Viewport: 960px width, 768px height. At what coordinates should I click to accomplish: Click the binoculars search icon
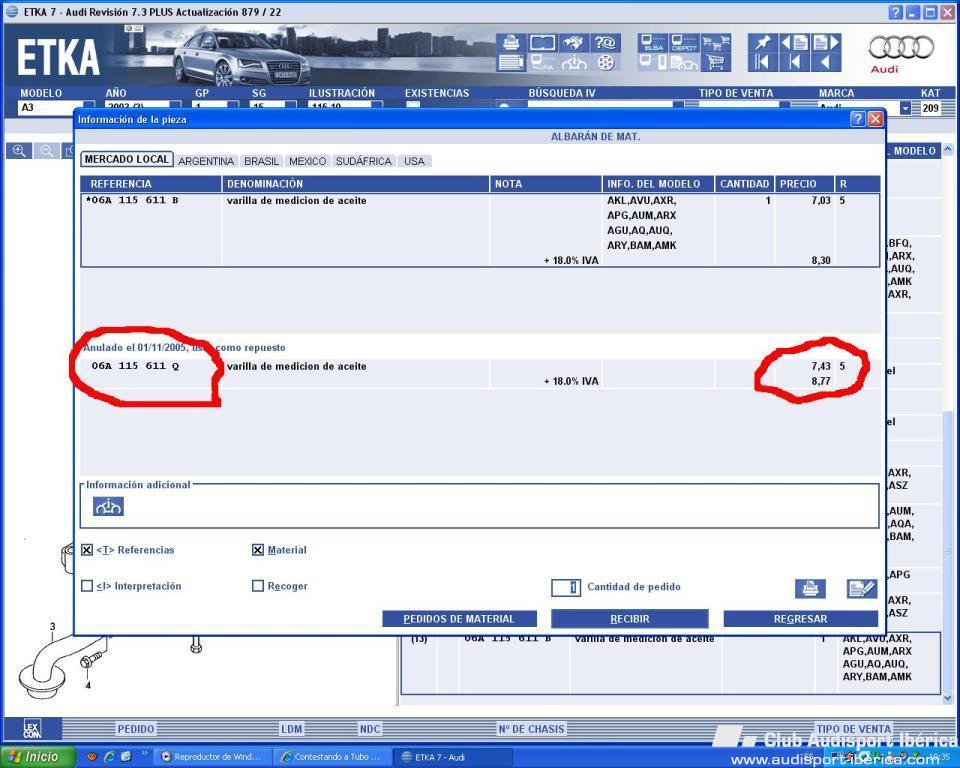[x=574, y=42]
